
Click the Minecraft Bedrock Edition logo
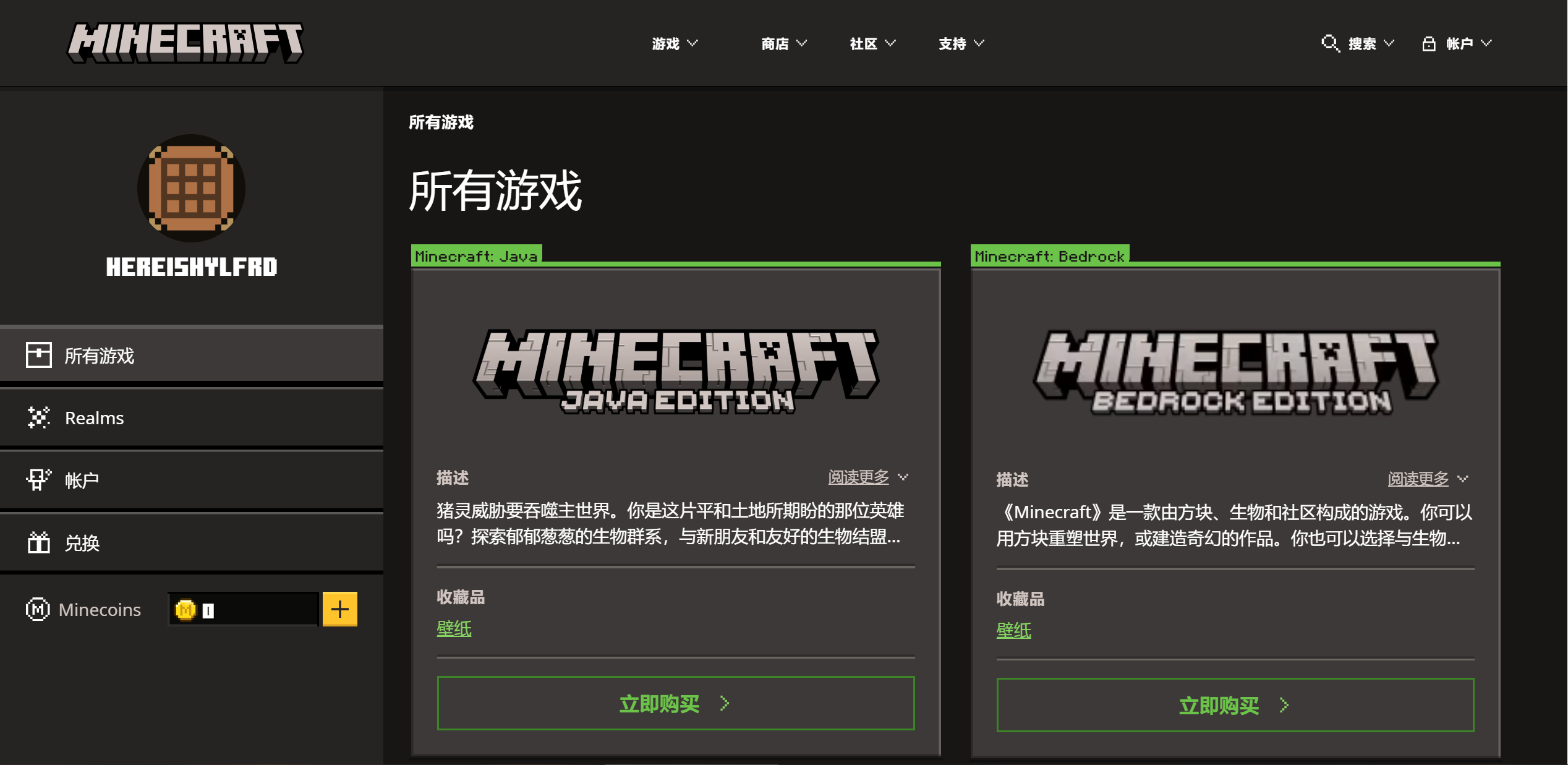coord(1235,372)
